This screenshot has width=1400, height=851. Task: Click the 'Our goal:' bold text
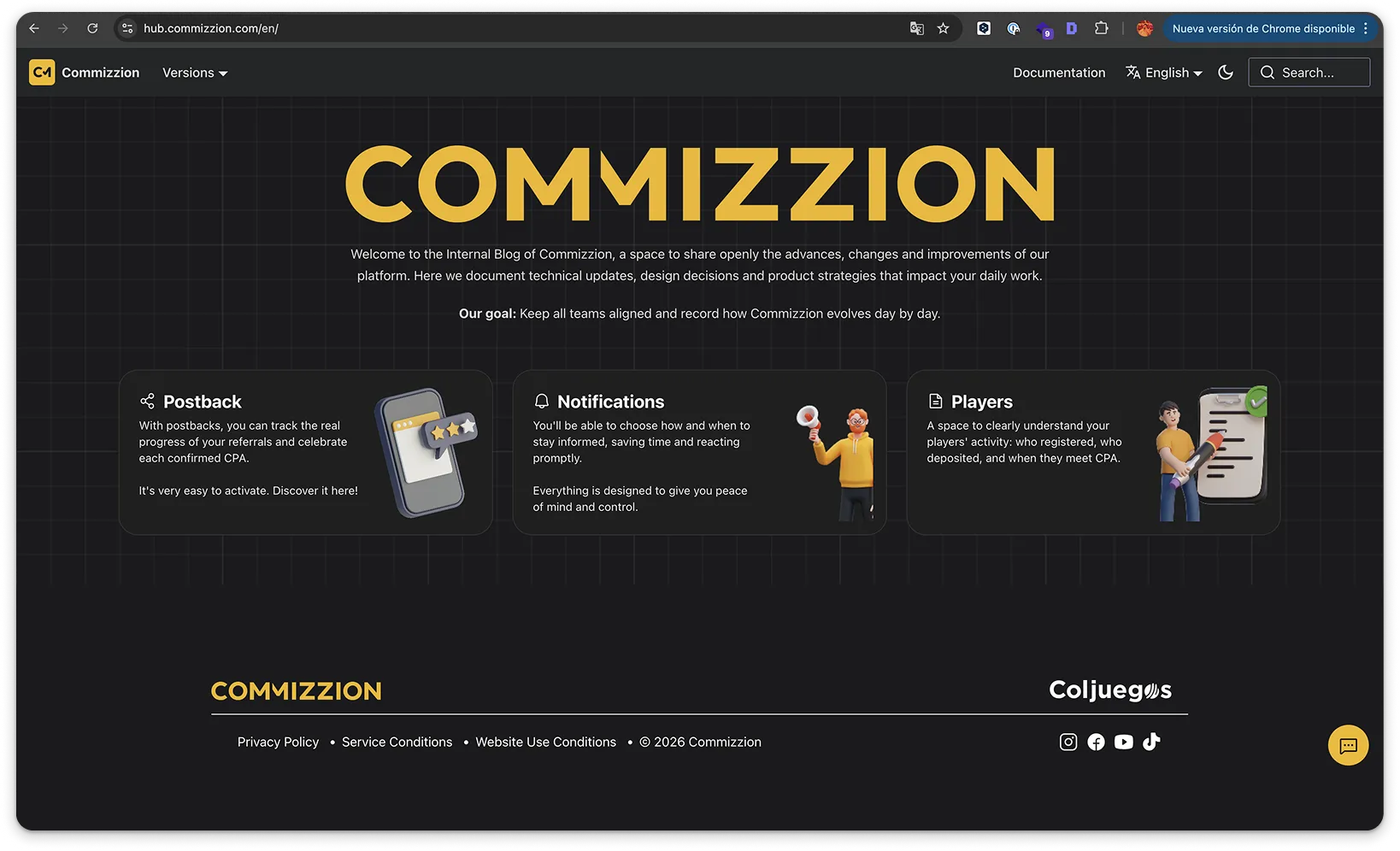point(487,314)
